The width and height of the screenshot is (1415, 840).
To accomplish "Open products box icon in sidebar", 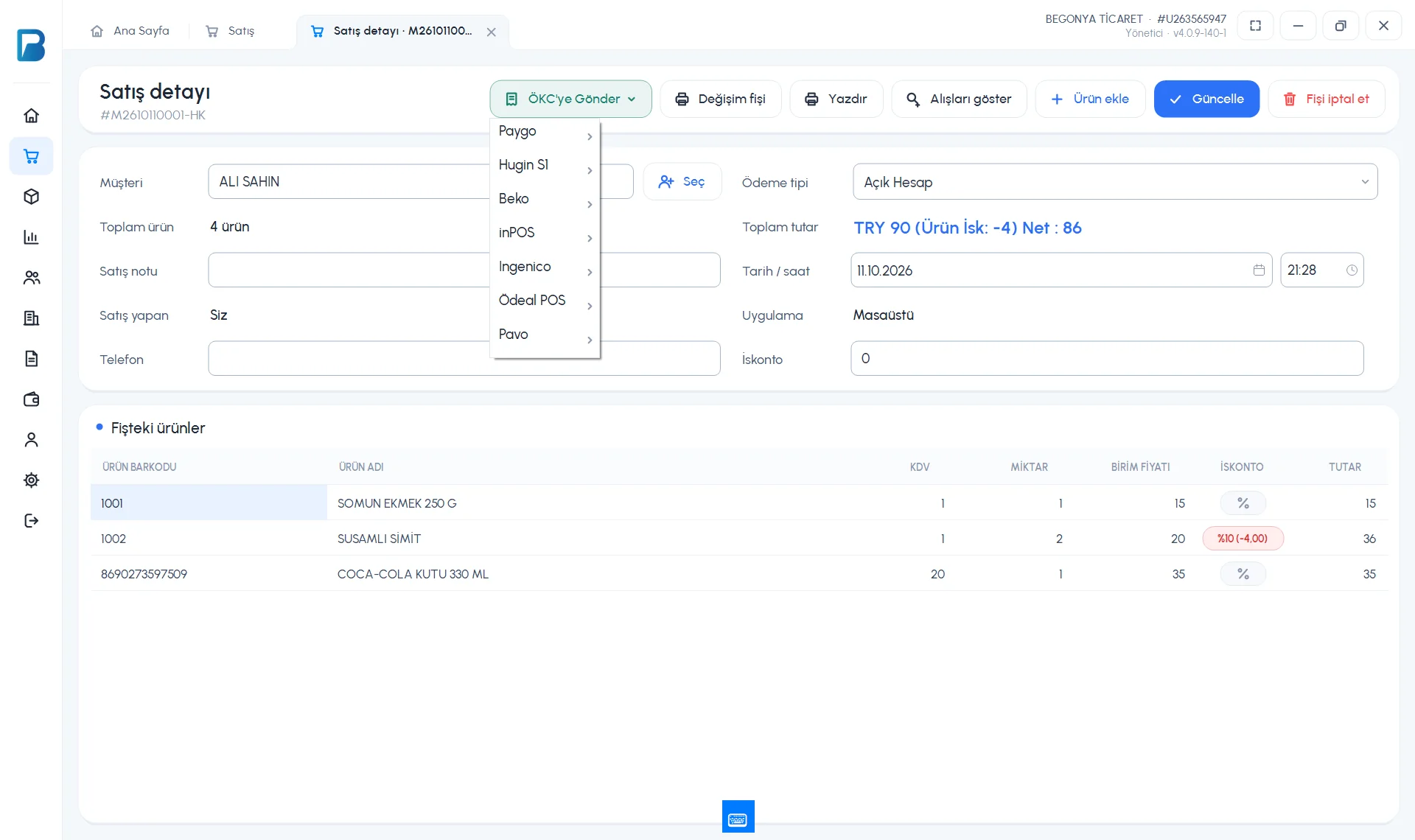I will (31, 197).
